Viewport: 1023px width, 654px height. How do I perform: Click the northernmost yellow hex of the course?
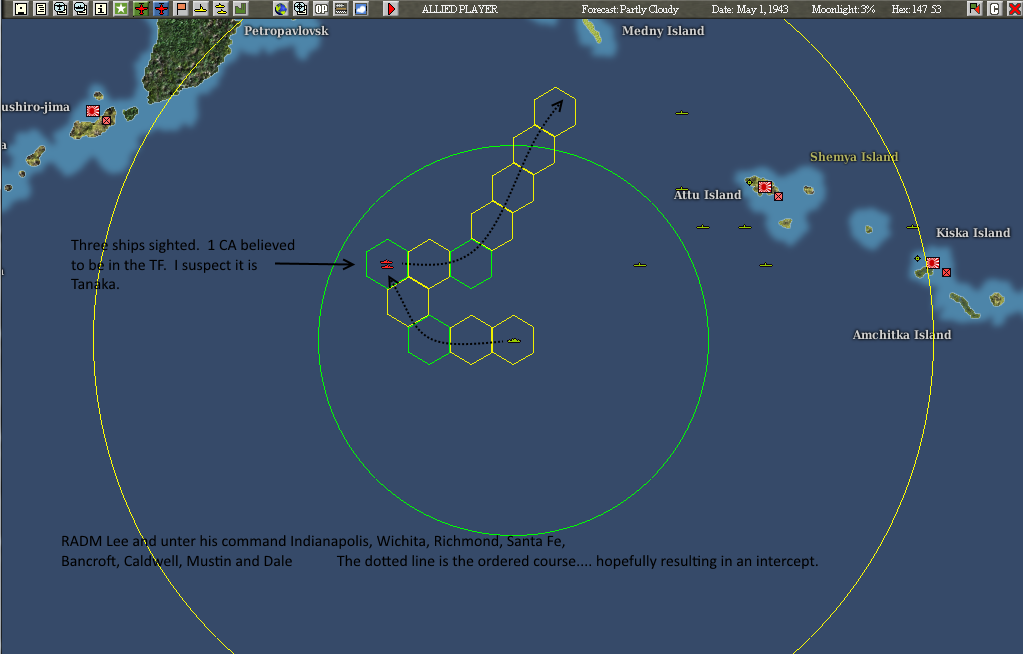pos(555,112)
